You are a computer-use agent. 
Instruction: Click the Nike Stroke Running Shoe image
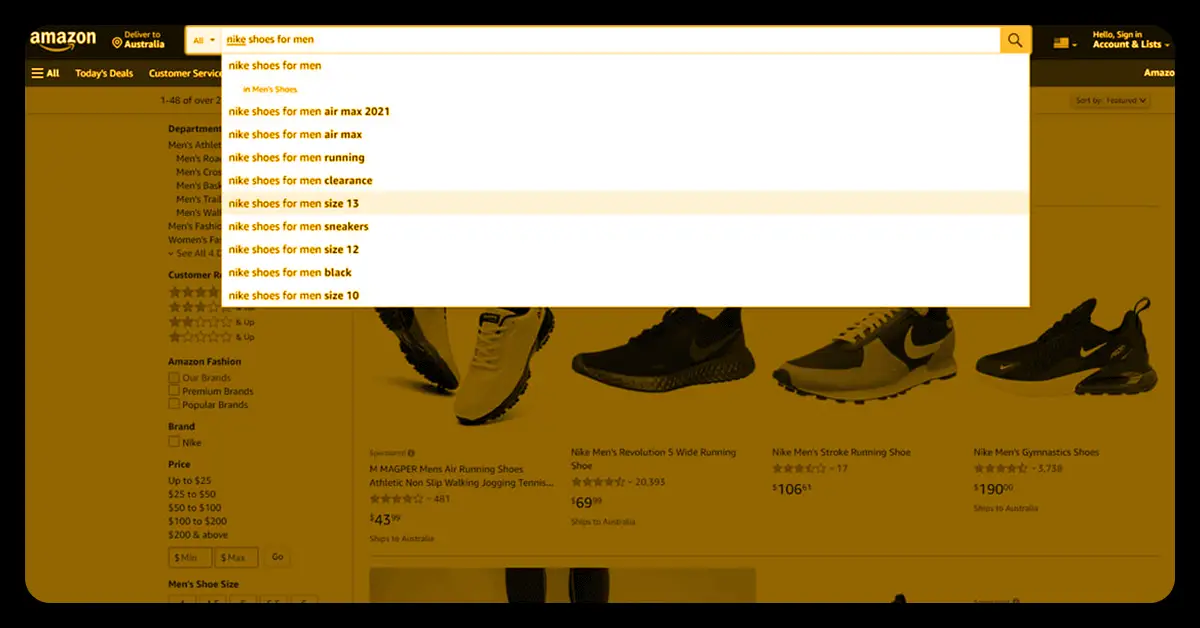click(864, 358)
